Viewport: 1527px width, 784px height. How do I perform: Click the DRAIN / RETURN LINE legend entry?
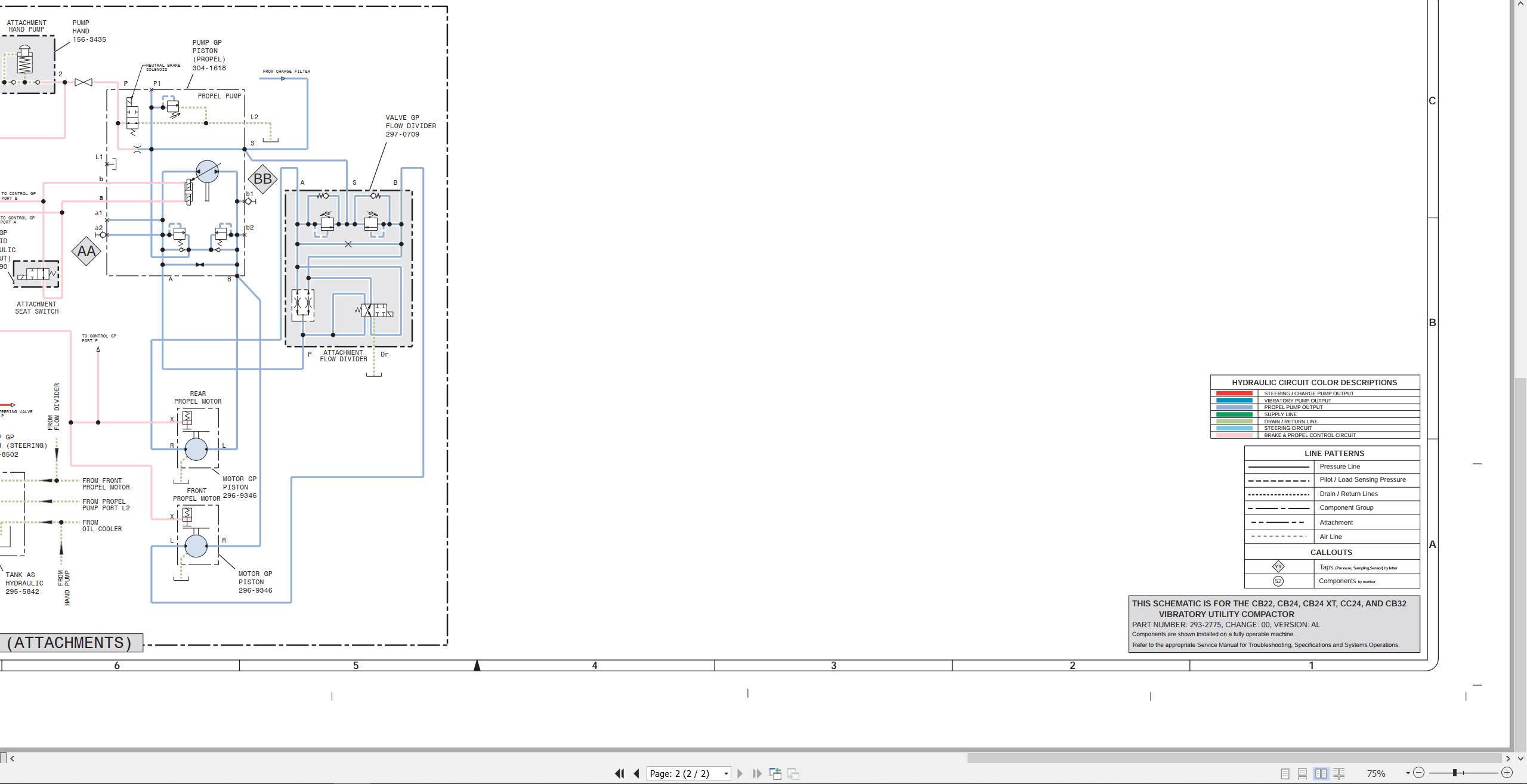tap(1315, 422)
